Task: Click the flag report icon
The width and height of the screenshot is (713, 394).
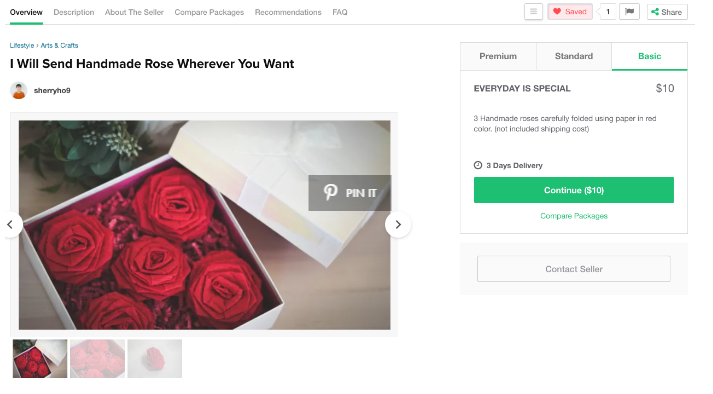Action: point(629,12)
